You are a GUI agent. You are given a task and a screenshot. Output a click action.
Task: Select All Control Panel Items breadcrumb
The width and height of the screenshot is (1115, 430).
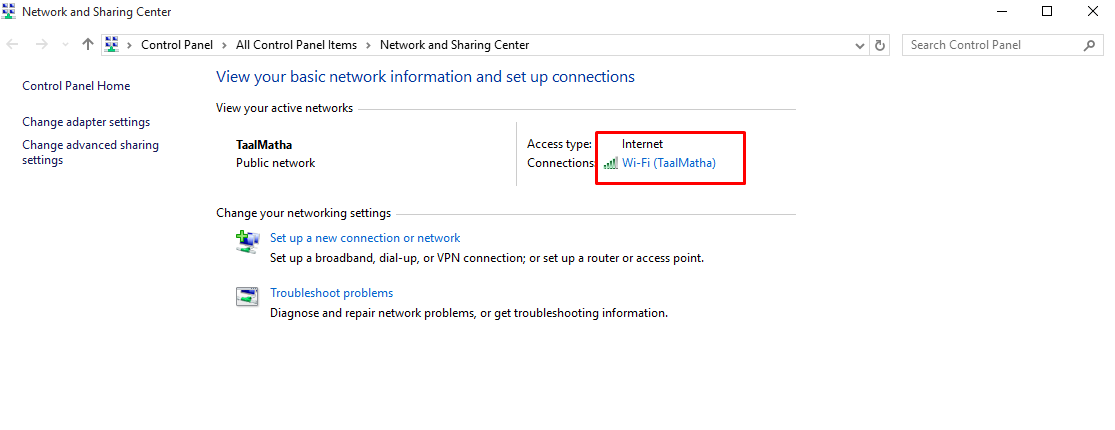pos(296,45)
